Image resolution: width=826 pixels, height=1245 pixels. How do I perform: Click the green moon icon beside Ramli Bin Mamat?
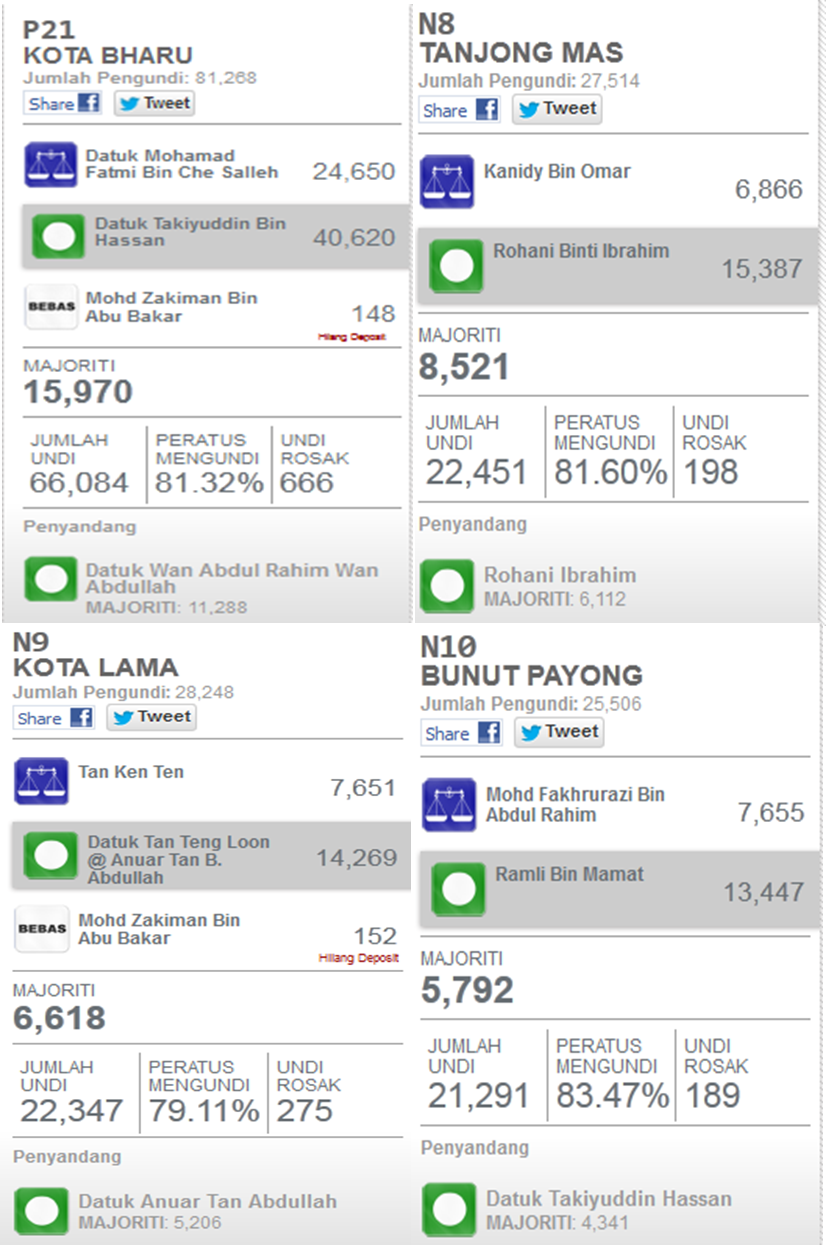(x=458, y=889)
